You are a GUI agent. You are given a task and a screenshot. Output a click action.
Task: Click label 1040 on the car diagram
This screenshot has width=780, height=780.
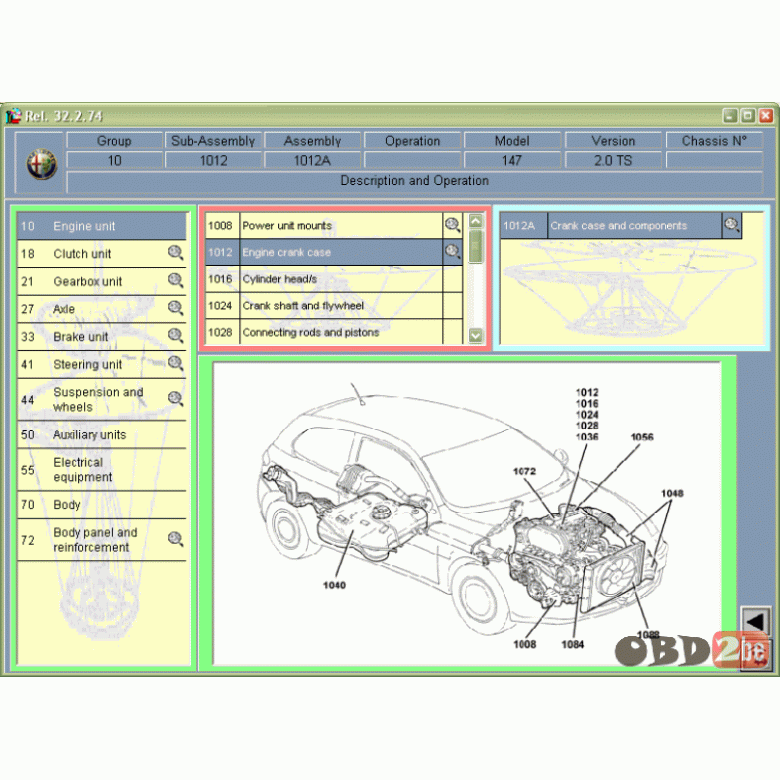[x=334, y=585]
